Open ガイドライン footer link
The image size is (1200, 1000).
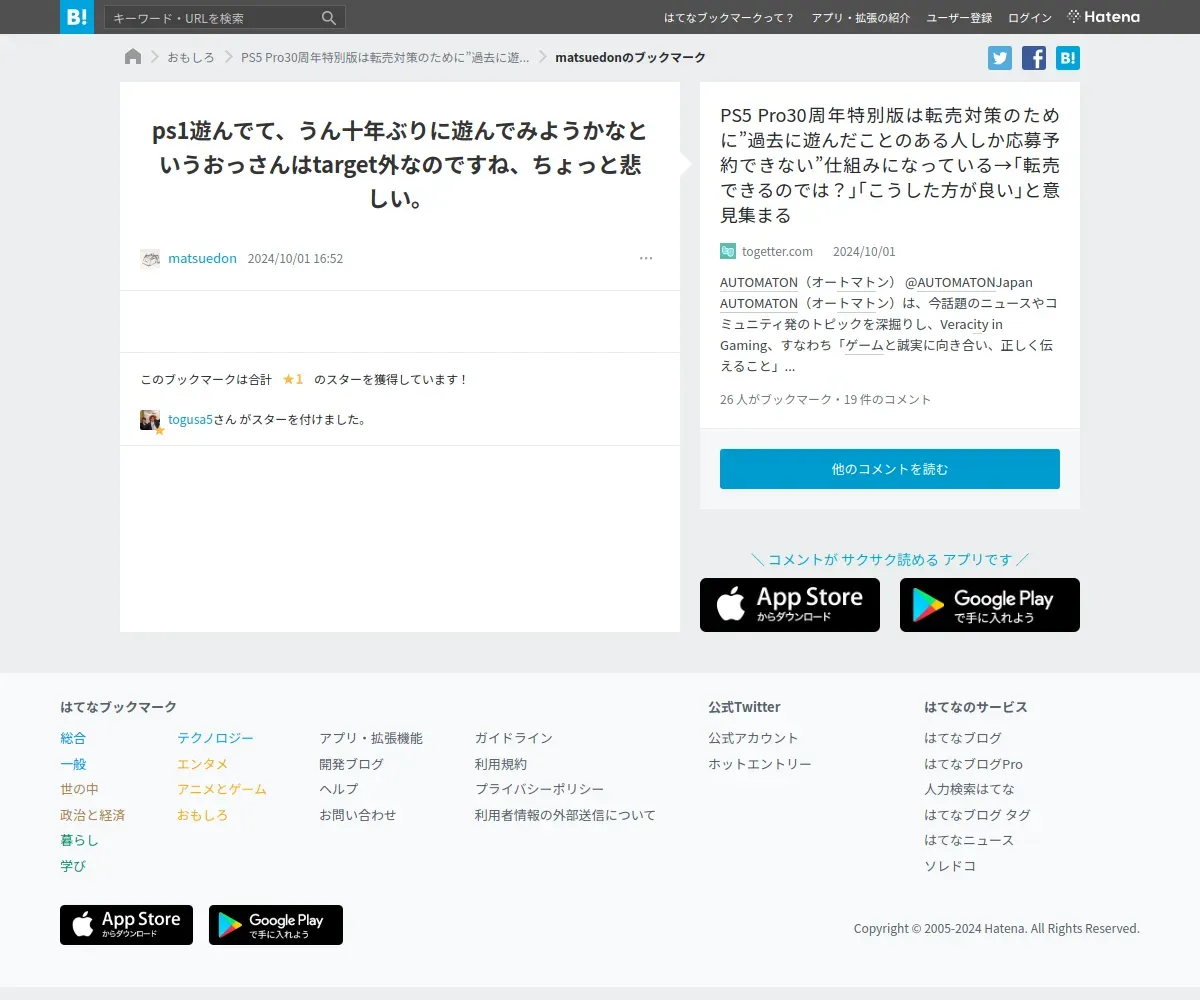pyautogui.click(x=514, y=739)
